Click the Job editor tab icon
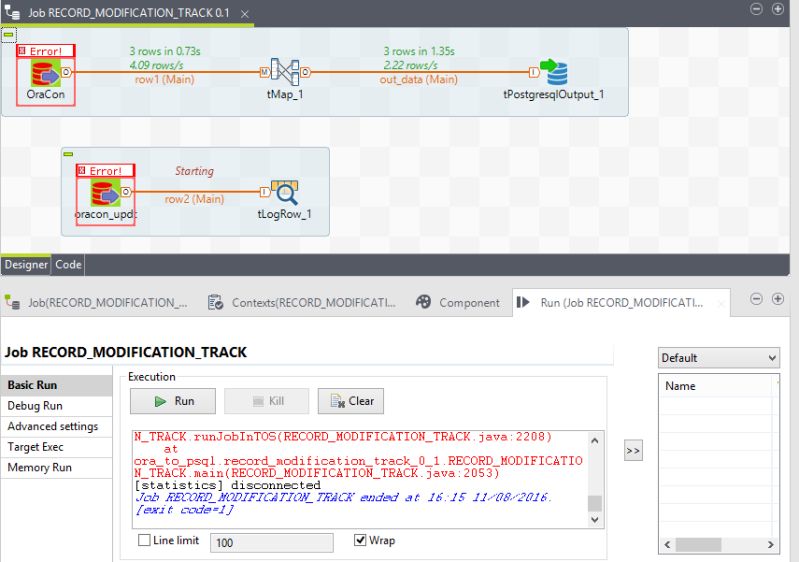 point(12,12)
